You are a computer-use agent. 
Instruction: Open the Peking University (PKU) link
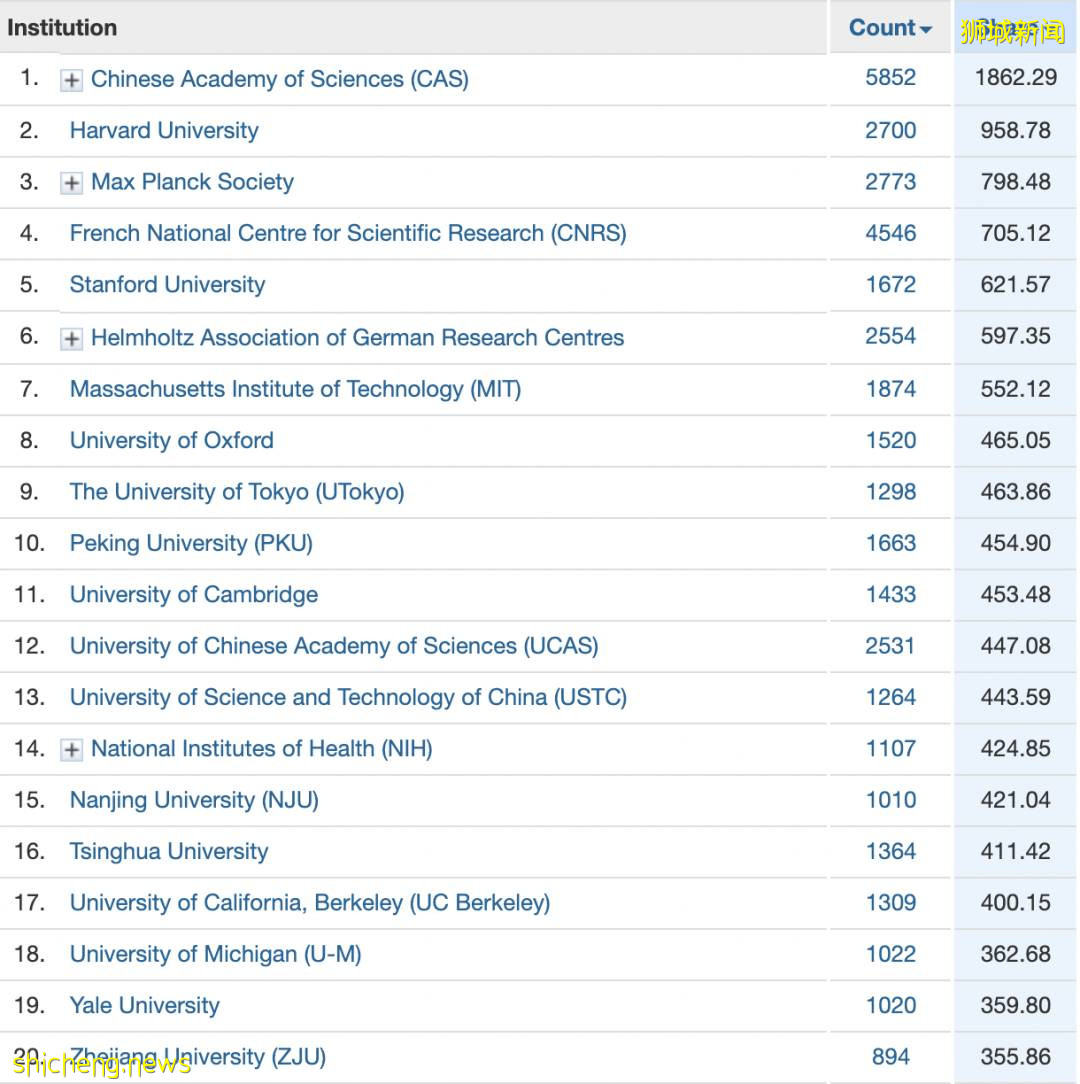tap(190, 543)
